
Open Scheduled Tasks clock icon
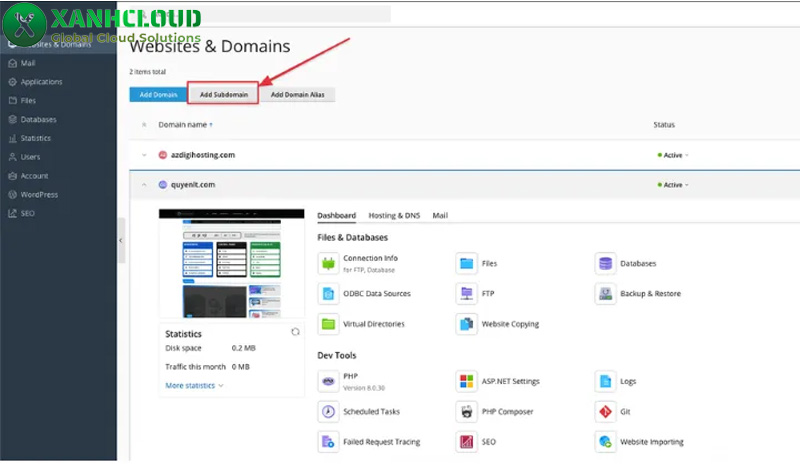point(327,412)
